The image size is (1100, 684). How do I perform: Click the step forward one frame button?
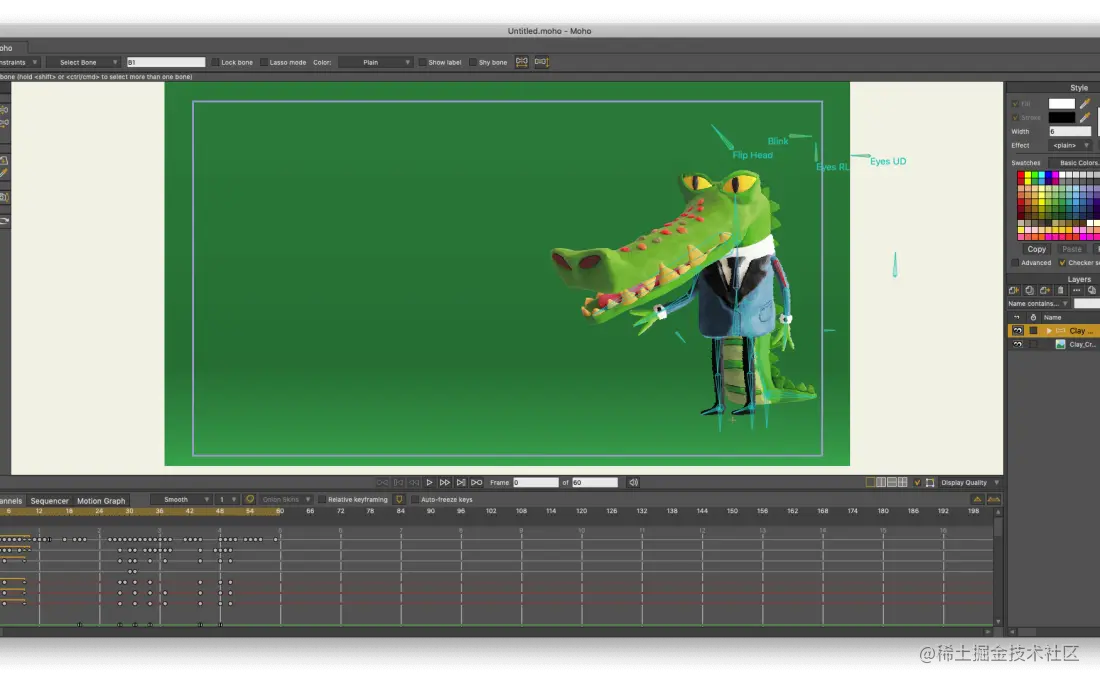click(x=445, y=483)
